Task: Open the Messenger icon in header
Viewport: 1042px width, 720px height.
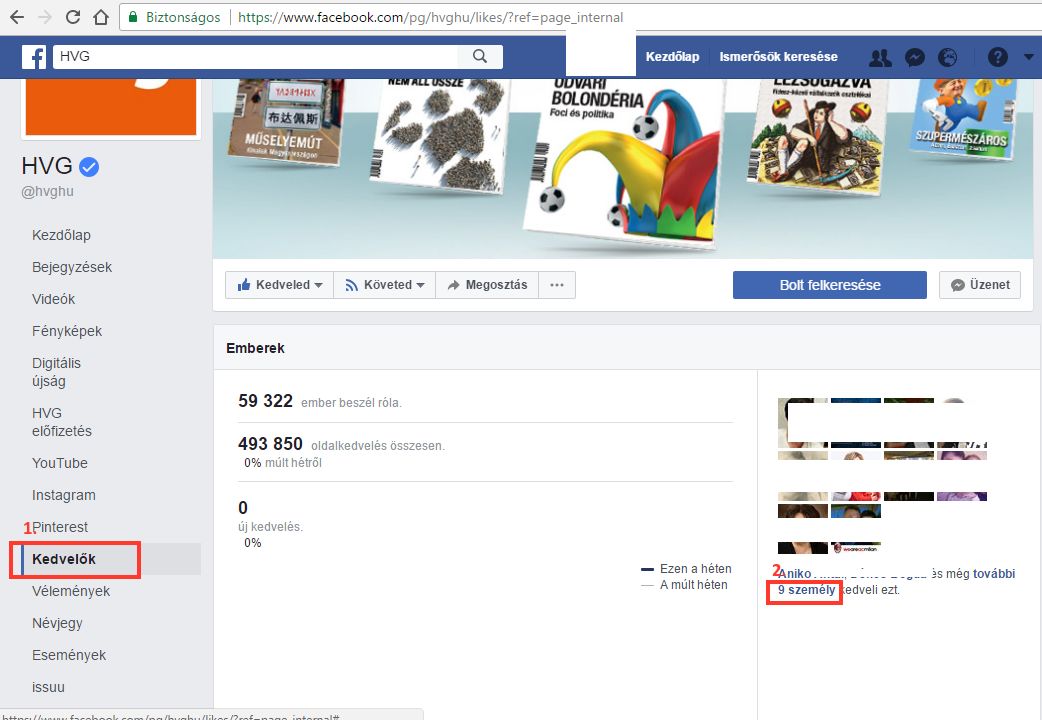Action: click(x=915, y=58)
